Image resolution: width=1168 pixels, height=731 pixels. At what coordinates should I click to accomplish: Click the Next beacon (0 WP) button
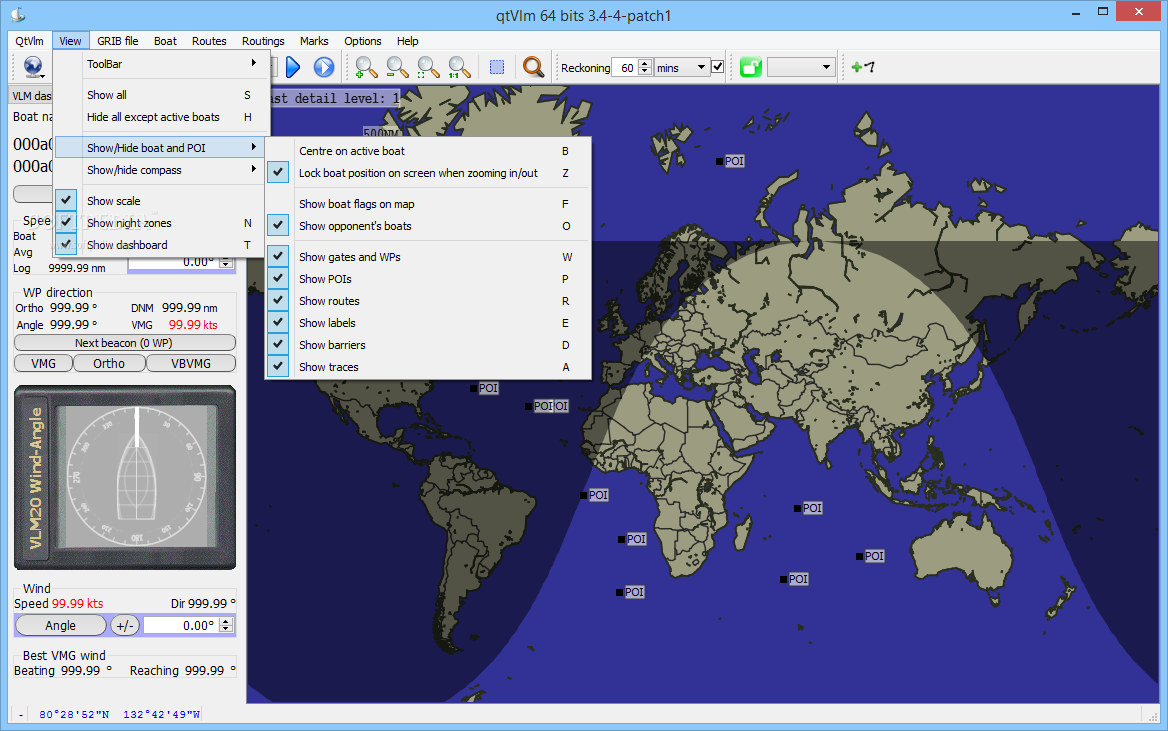(124, 343)
